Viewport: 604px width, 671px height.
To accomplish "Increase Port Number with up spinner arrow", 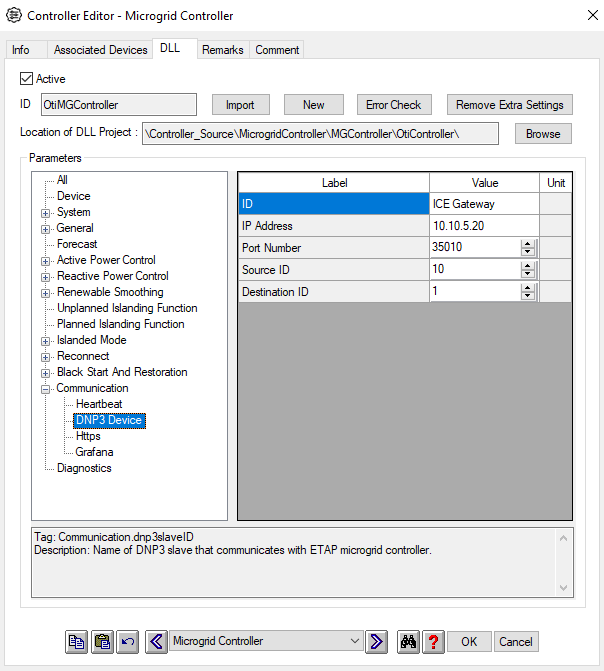I will [x=527, y=244].
